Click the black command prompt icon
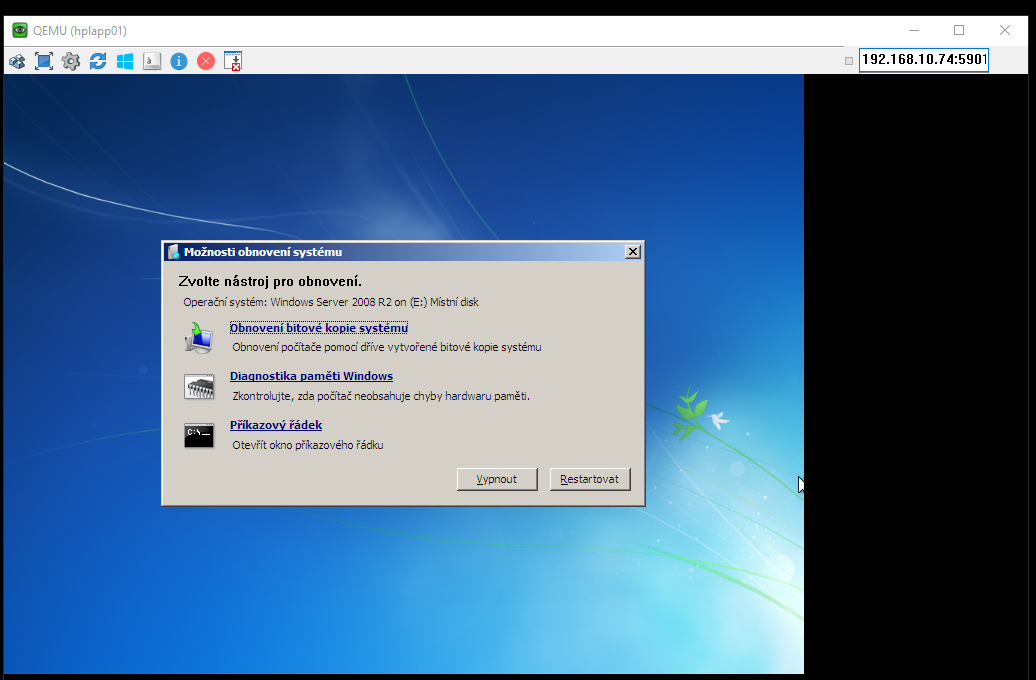 tap(199, 435)
